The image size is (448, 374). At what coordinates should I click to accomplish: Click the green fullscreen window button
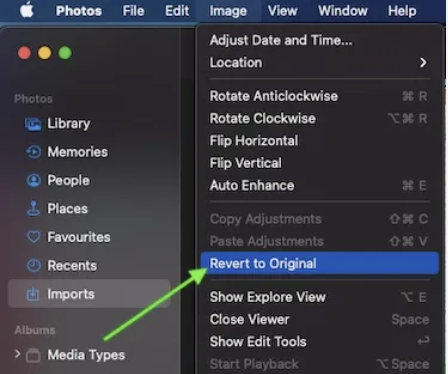click(65, 53)
